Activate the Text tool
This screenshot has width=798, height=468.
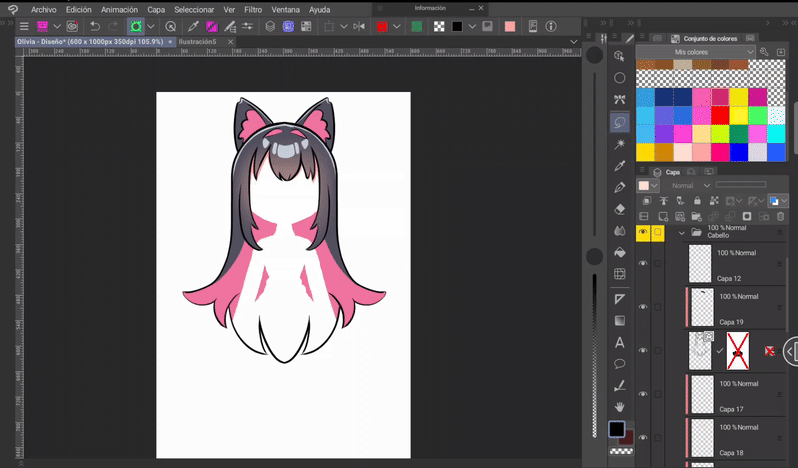pyautogui.click(x=620, y=342)
